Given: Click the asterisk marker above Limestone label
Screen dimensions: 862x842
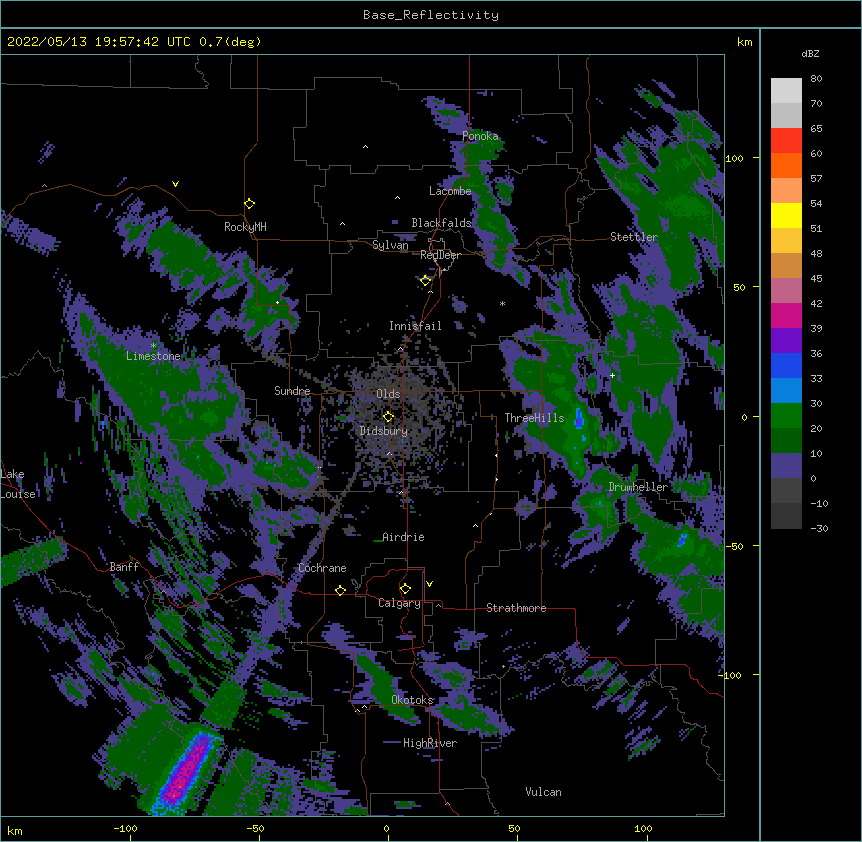Looking at the screenshot, I should [x=153, y=346].
